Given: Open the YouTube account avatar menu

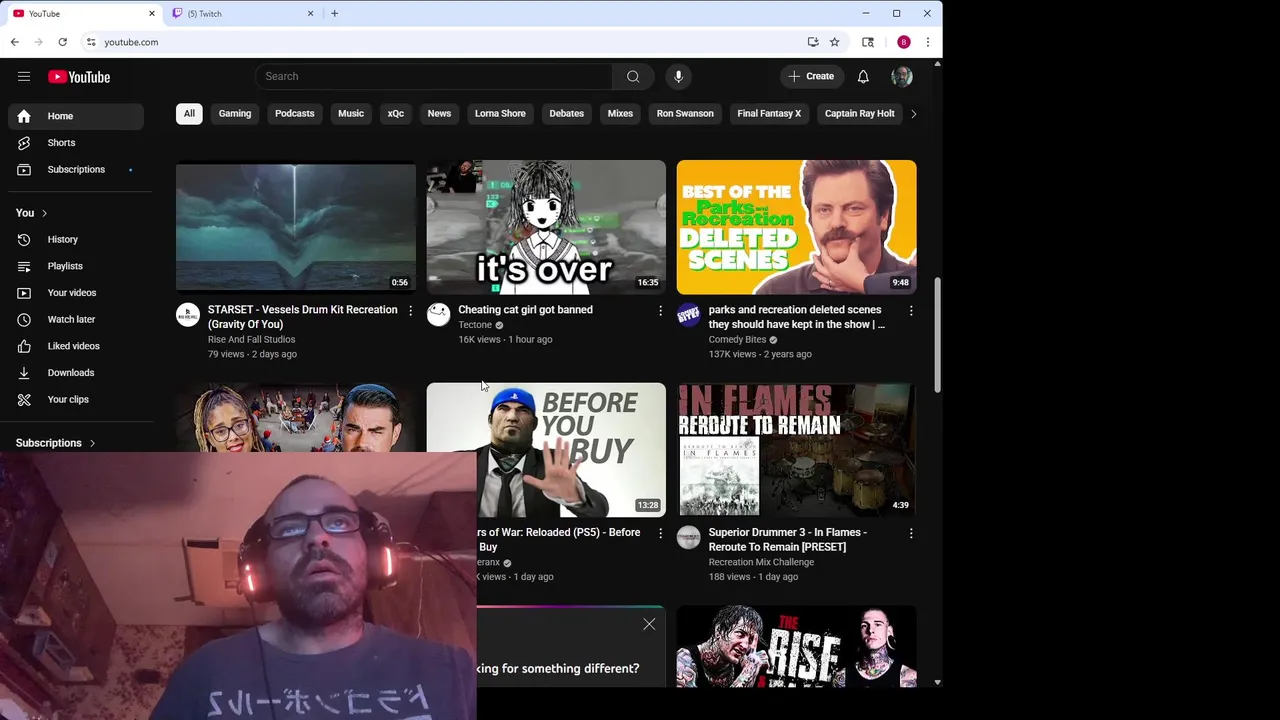Looking at the screenshot, I should 902,77.
